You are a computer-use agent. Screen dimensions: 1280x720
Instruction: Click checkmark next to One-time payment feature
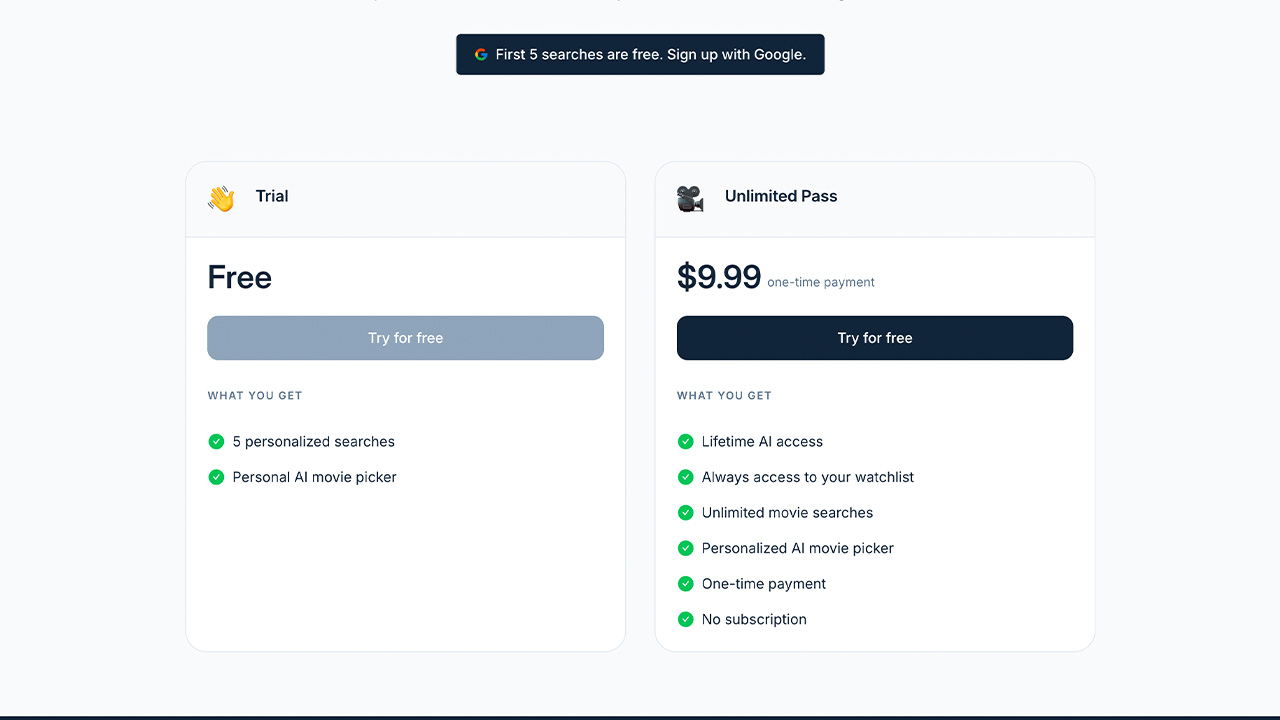click(685, 584)
